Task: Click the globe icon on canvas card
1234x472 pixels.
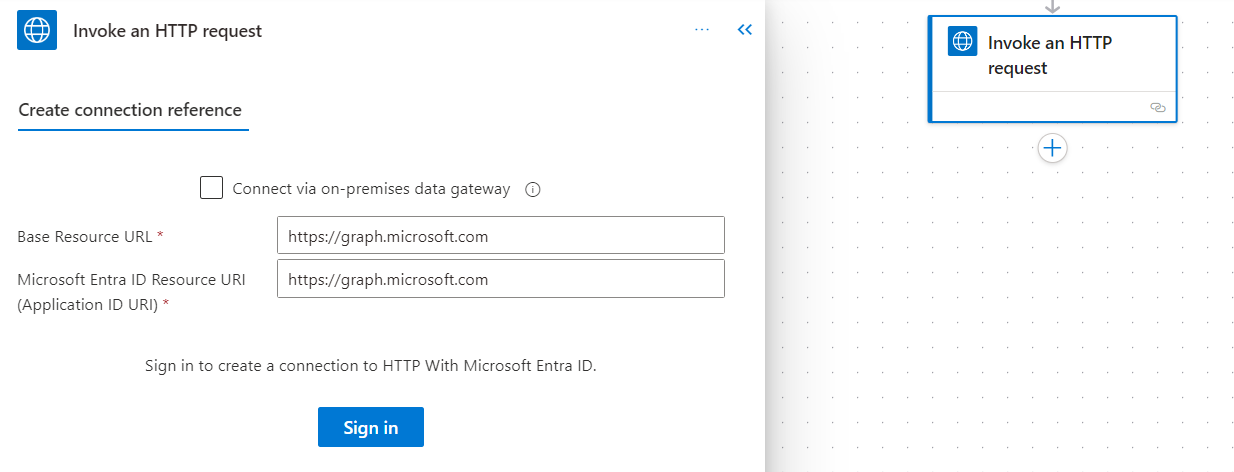Action: pos(962,41)
